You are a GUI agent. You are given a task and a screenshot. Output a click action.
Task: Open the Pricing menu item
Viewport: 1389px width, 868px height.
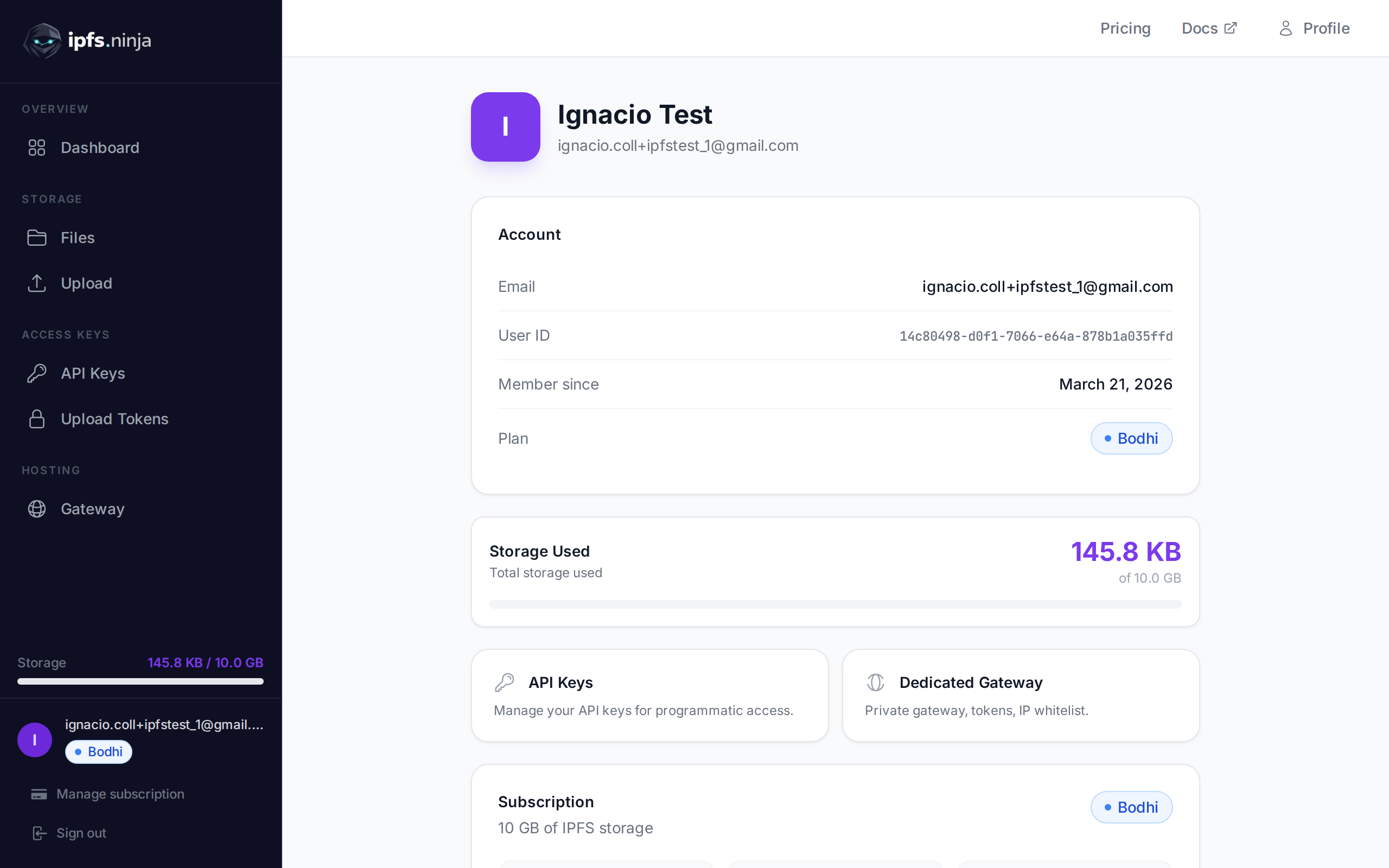(1124, 28)
